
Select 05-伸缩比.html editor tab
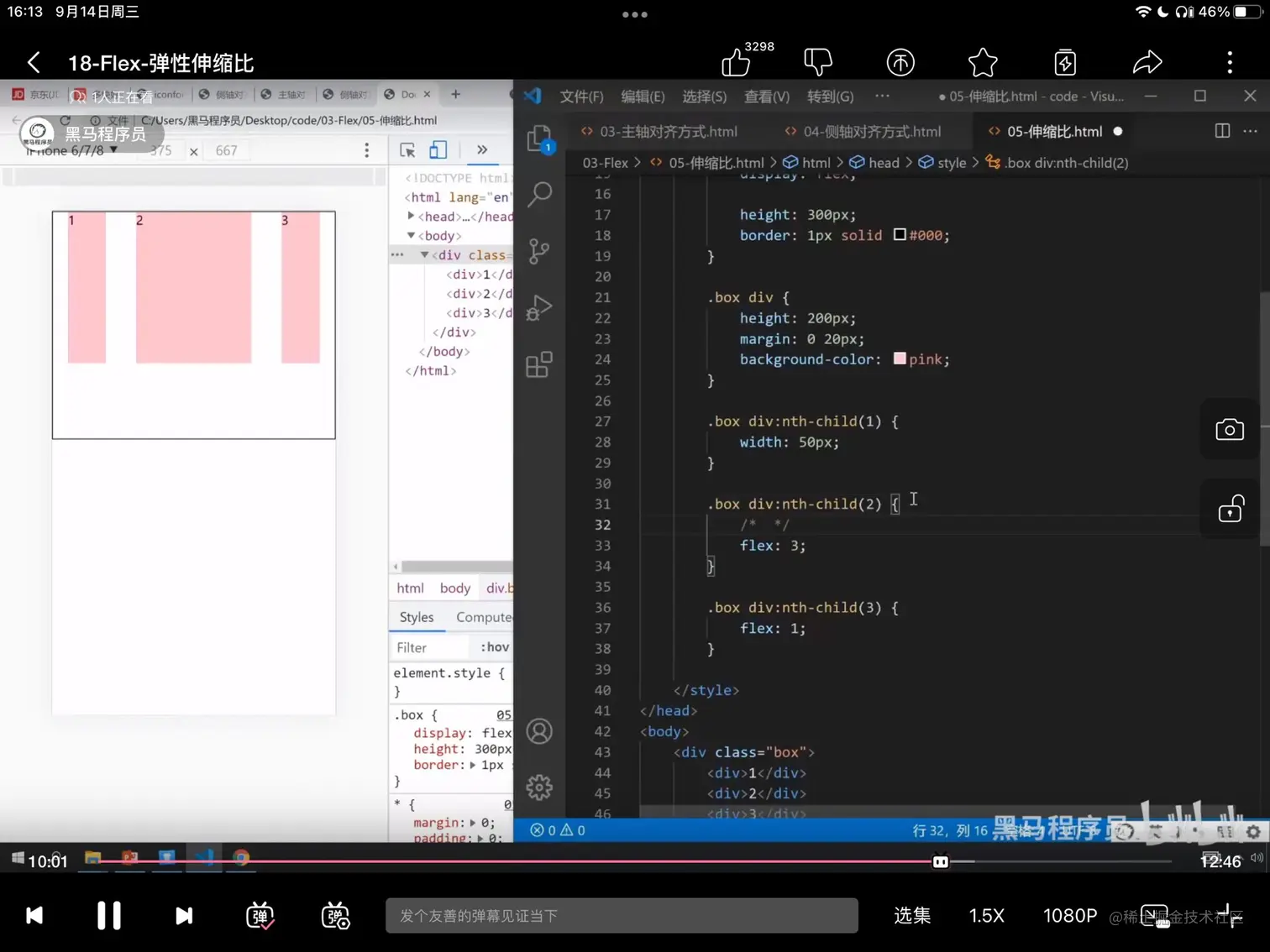coord(1045,131)
